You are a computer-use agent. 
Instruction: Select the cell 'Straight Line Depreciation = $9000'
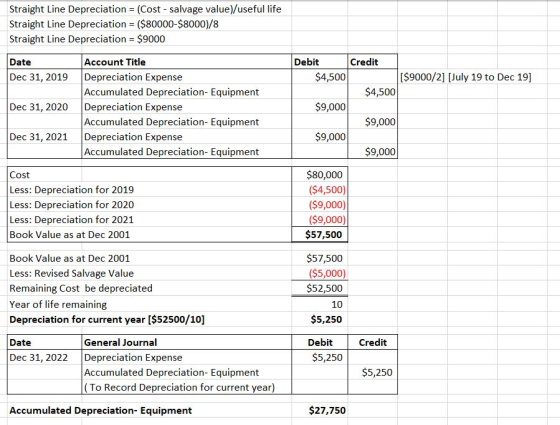point(87,39)
